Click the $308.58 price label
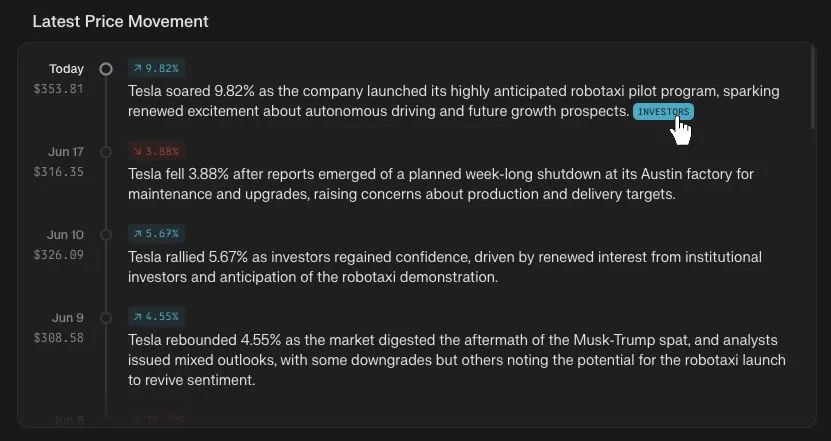 [x=58, y=338]
